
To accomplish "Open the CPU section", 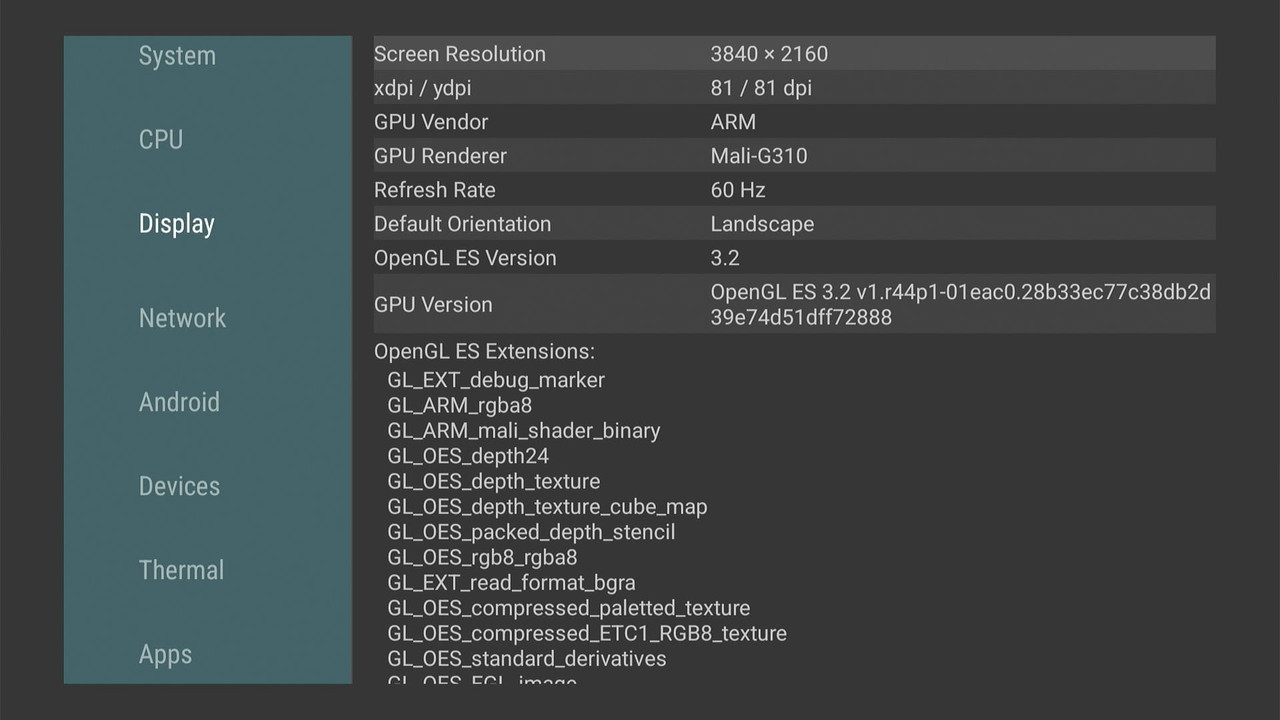I will click(161, 140).
